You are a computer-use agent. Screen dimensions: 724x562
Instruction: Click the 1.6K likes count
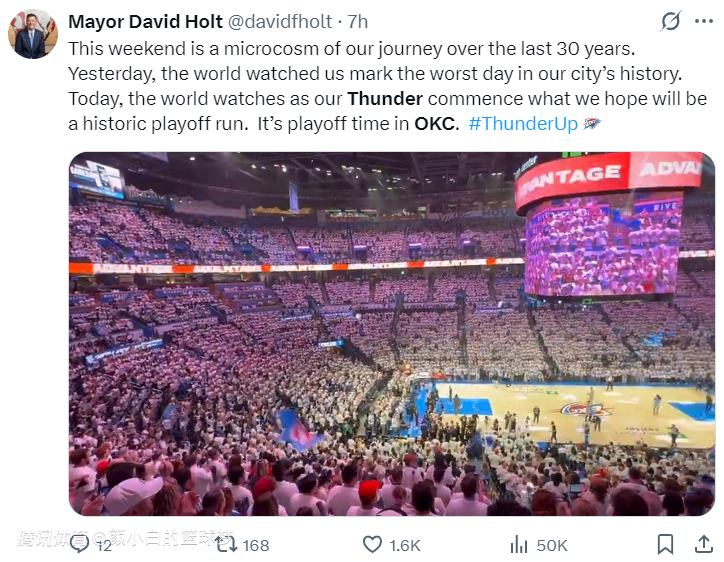coord(405,545)
